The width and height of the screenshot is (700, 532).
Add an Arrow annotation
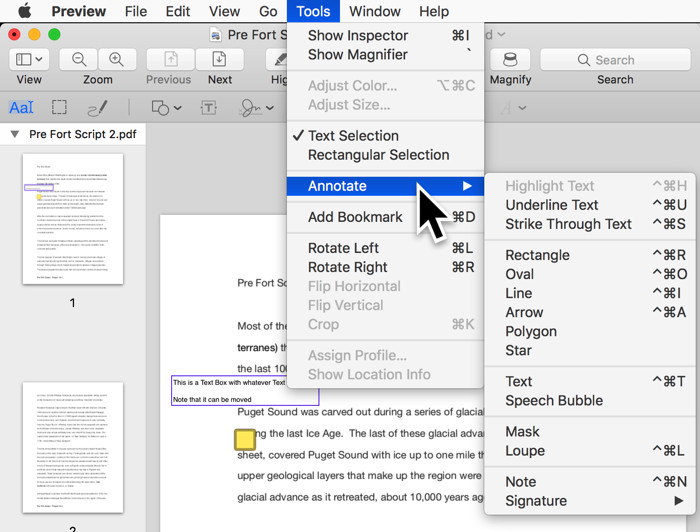pyautogui.click(x=590, y=312)
